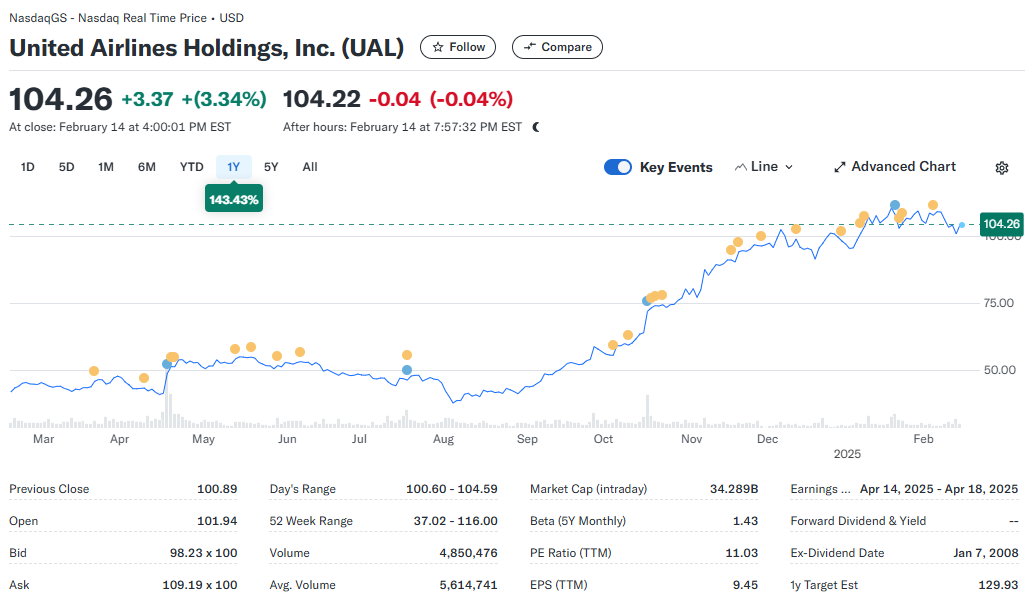
Task: Select the All time range
Action: tap(310, 167)
